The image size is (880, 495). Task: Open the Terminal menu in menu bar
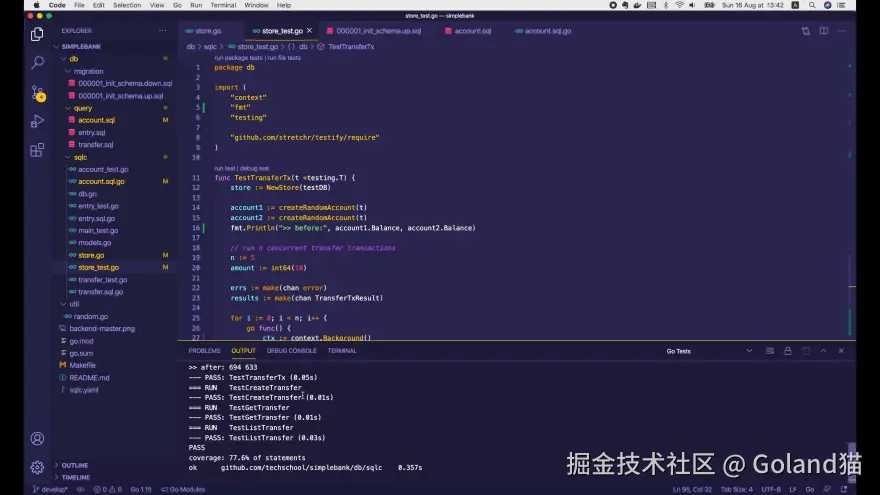[x=223, y=5]
